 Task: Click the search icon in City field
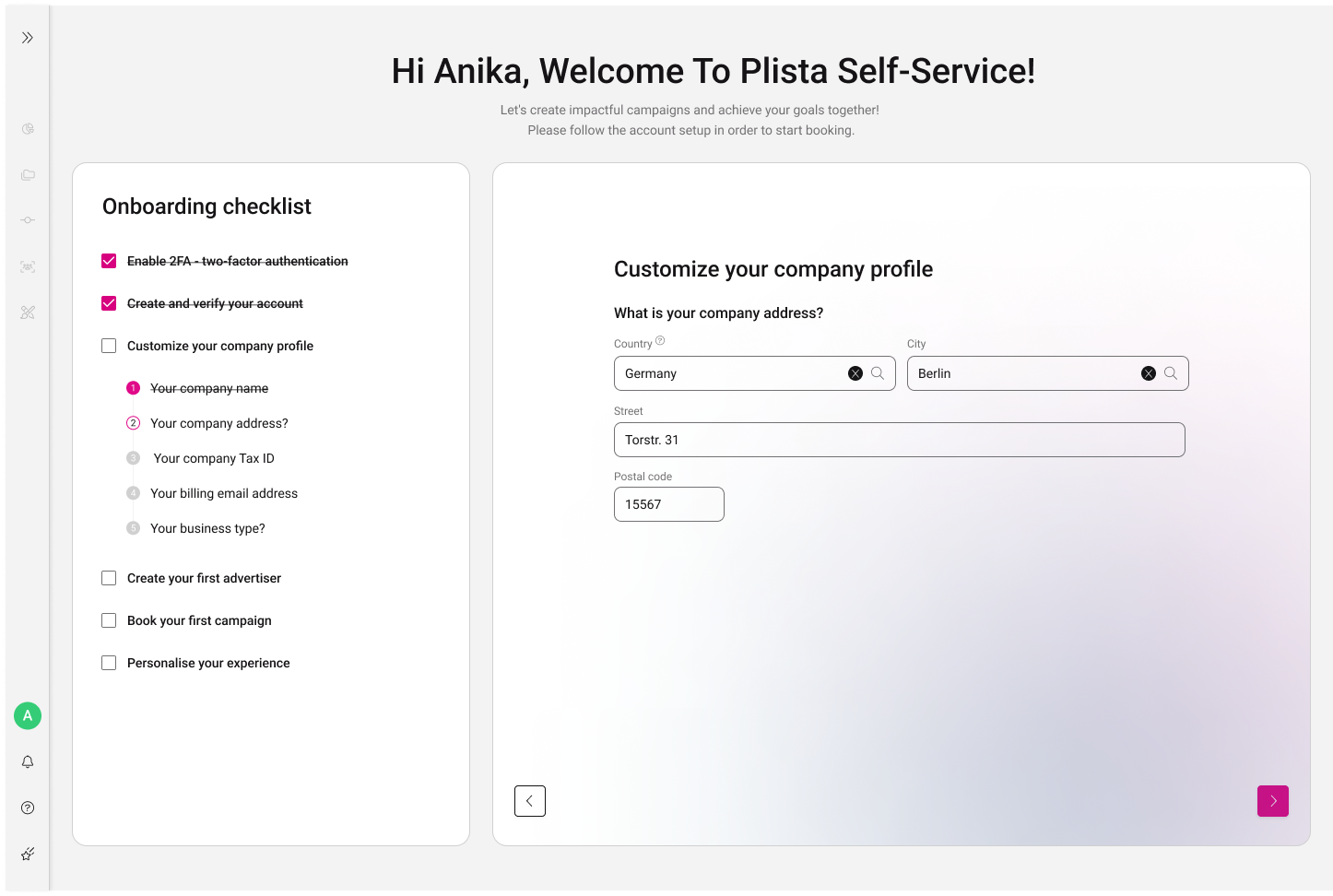[1171, 373]
